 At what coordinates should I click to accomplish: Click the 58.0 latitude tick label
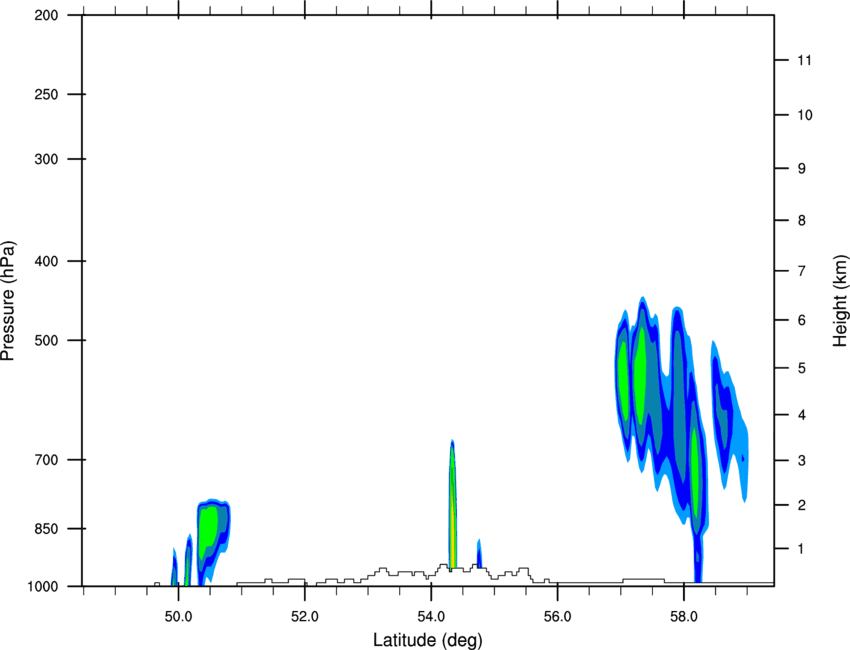[x=684, y=617]
